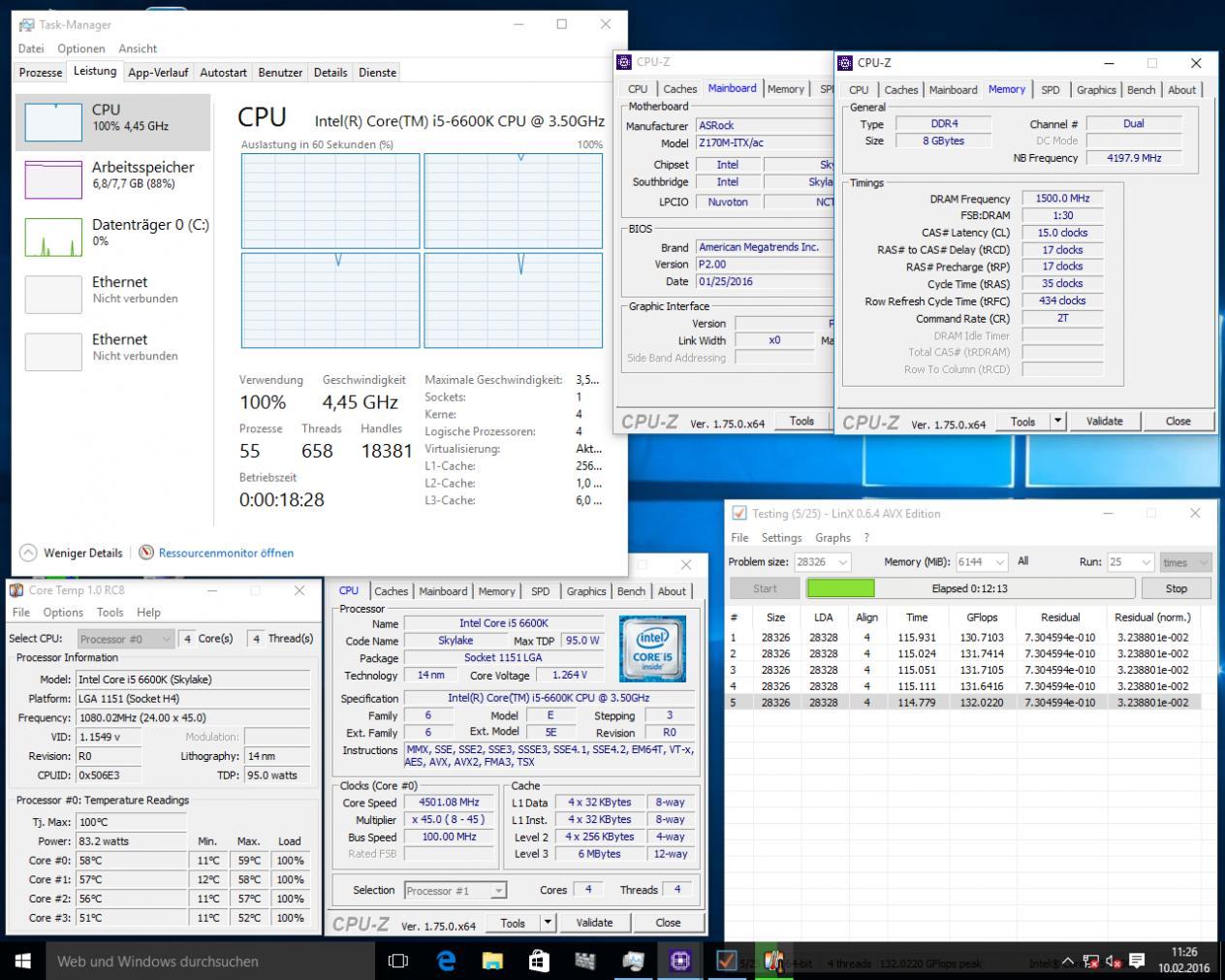Select the CPU performance graph thumbnail
Screen dimensions: 1225x980
(x=53, y=122)
